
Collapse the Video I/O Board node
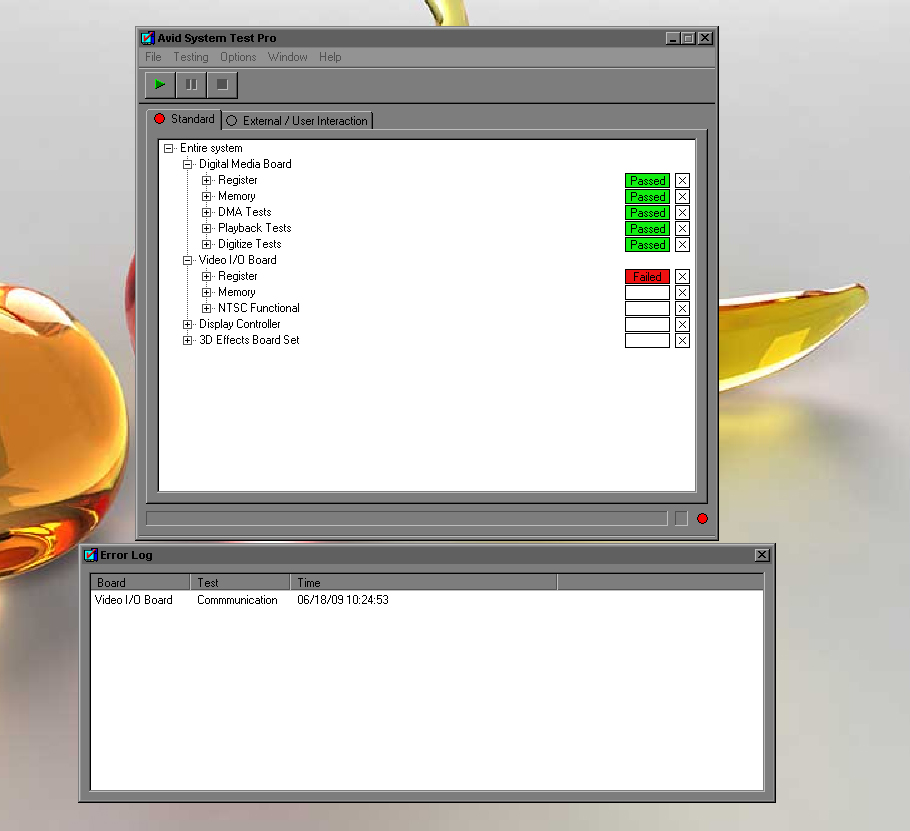(x=187, y=261)
